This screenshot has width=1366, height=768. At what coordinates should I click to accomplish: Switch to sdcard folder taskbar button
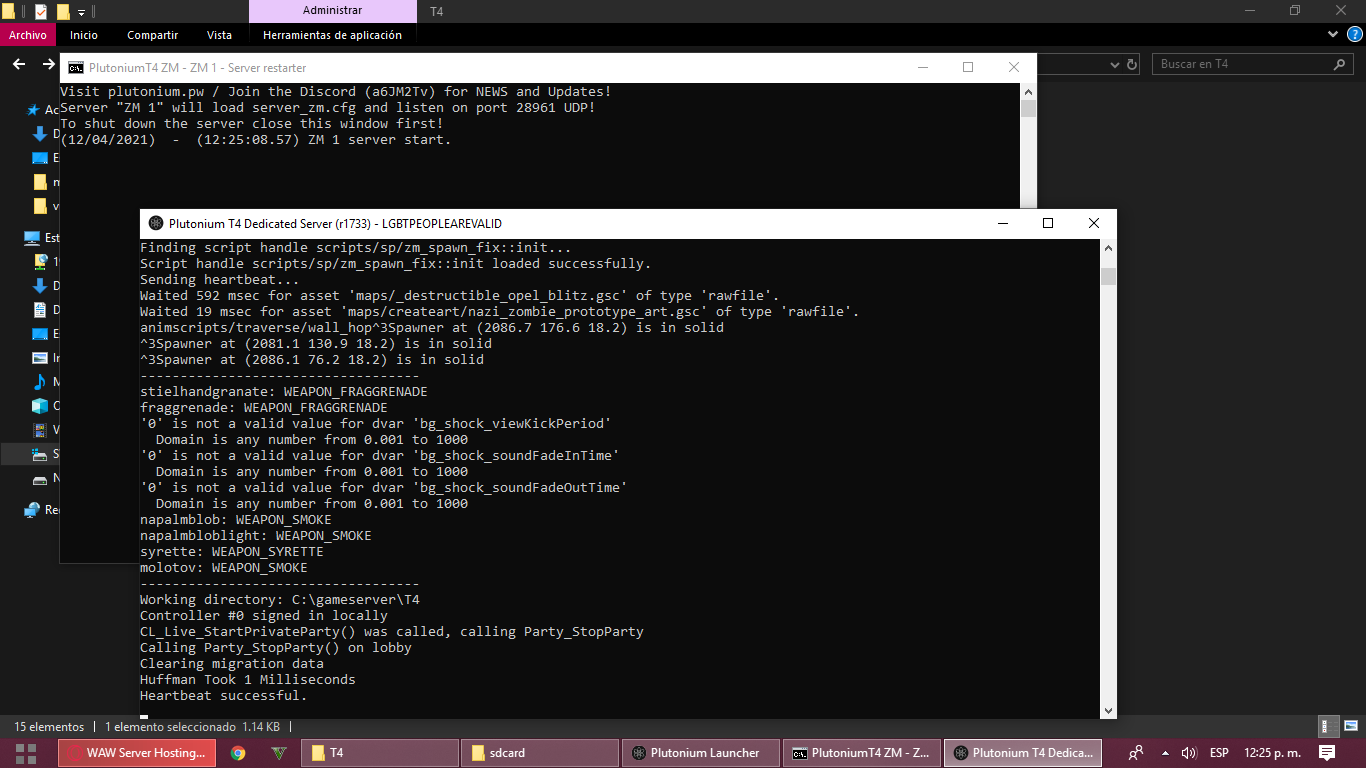coord(540,753)
